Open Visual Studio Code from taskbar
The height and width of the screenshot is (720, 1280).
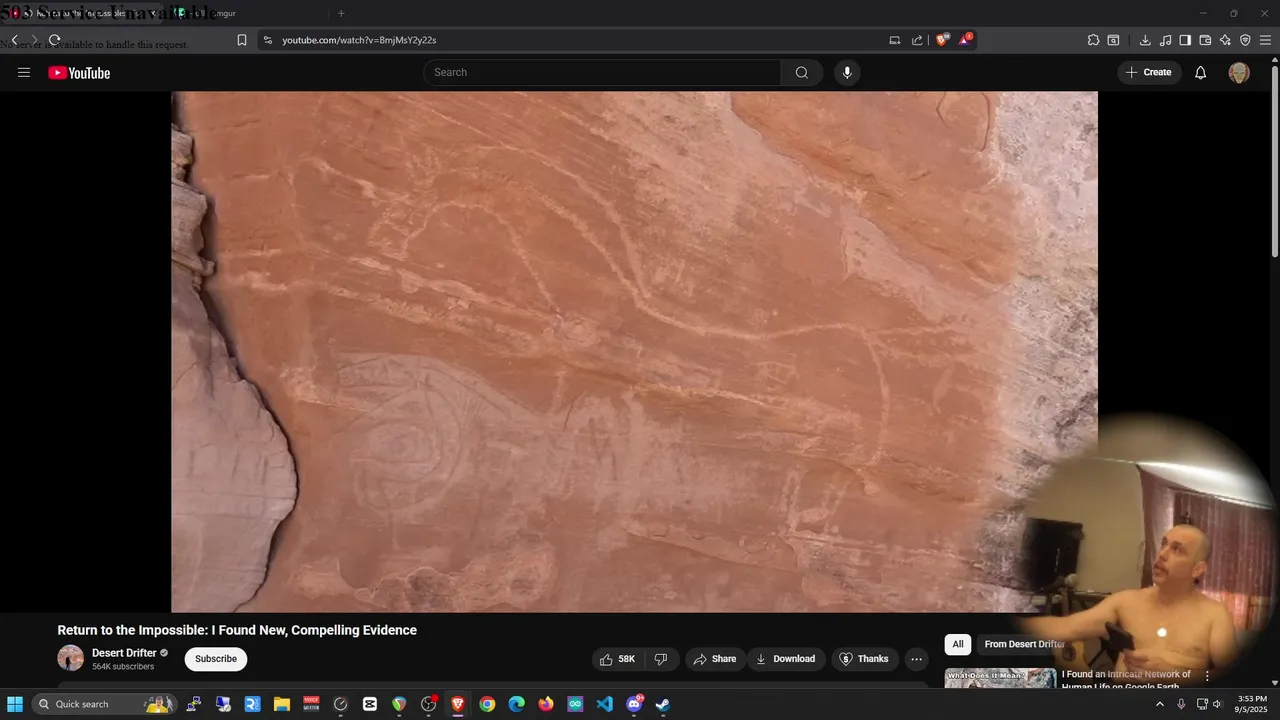605,704
